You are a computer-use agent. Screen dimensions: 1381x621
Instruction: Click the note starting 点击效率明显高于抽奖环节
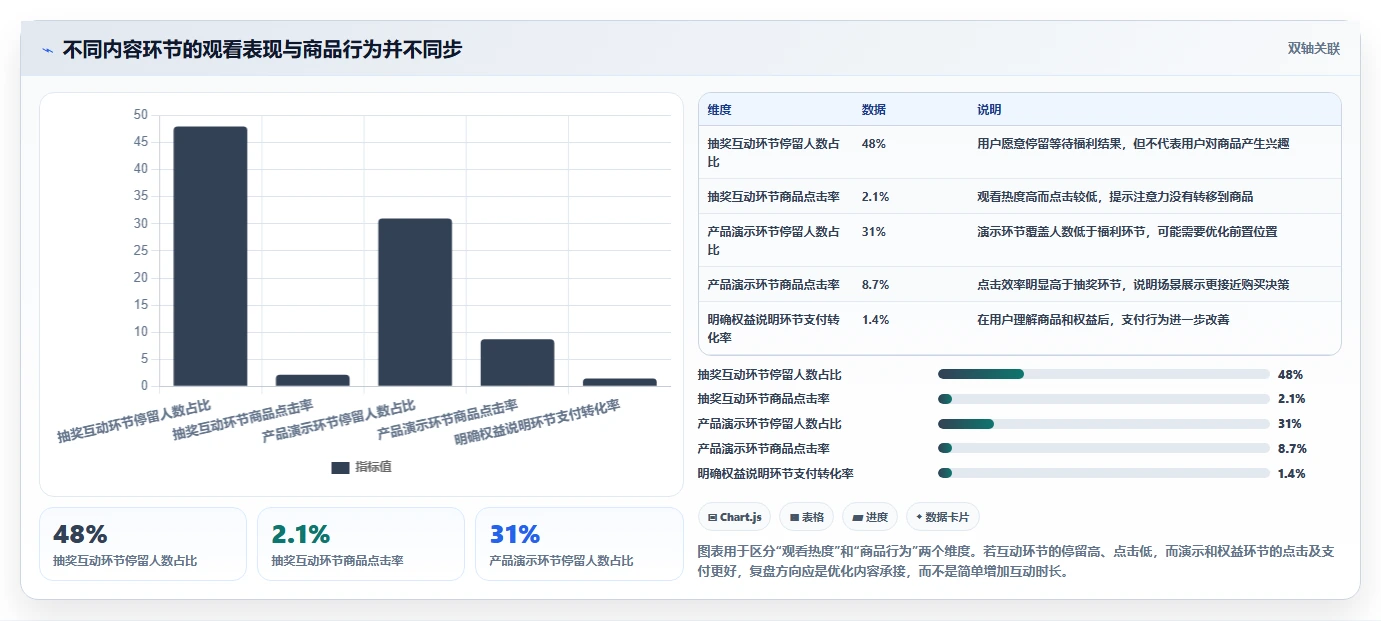pos(1133,285)
